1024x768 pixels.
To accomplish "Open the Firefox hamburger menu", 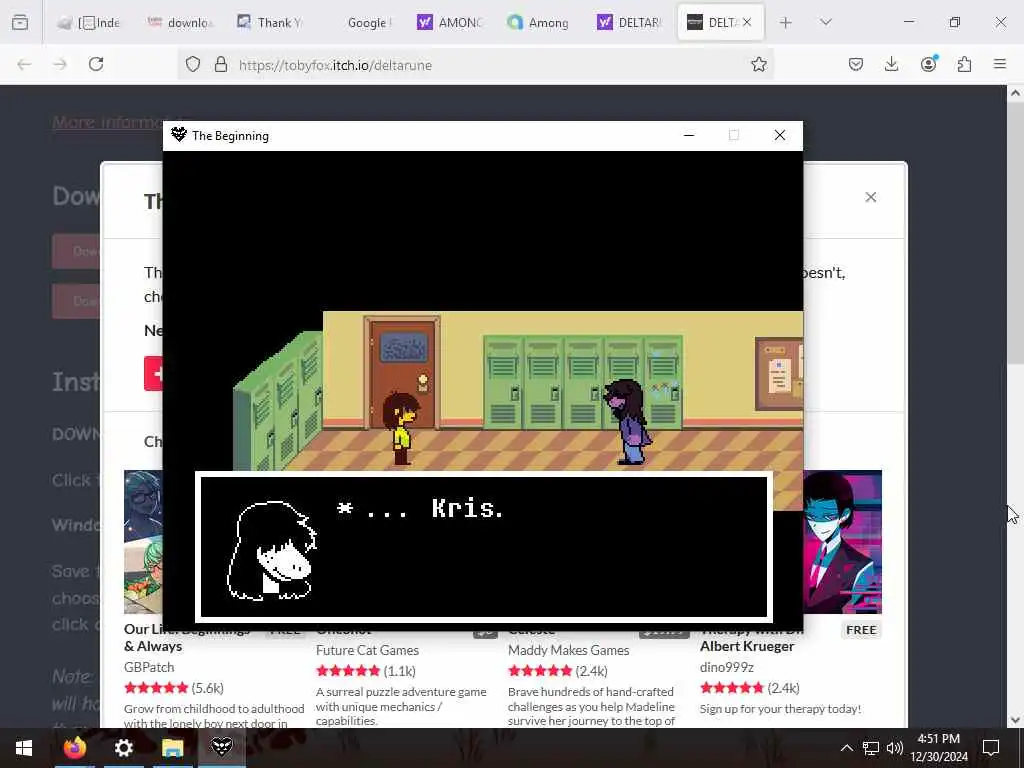I will 1000,64.
